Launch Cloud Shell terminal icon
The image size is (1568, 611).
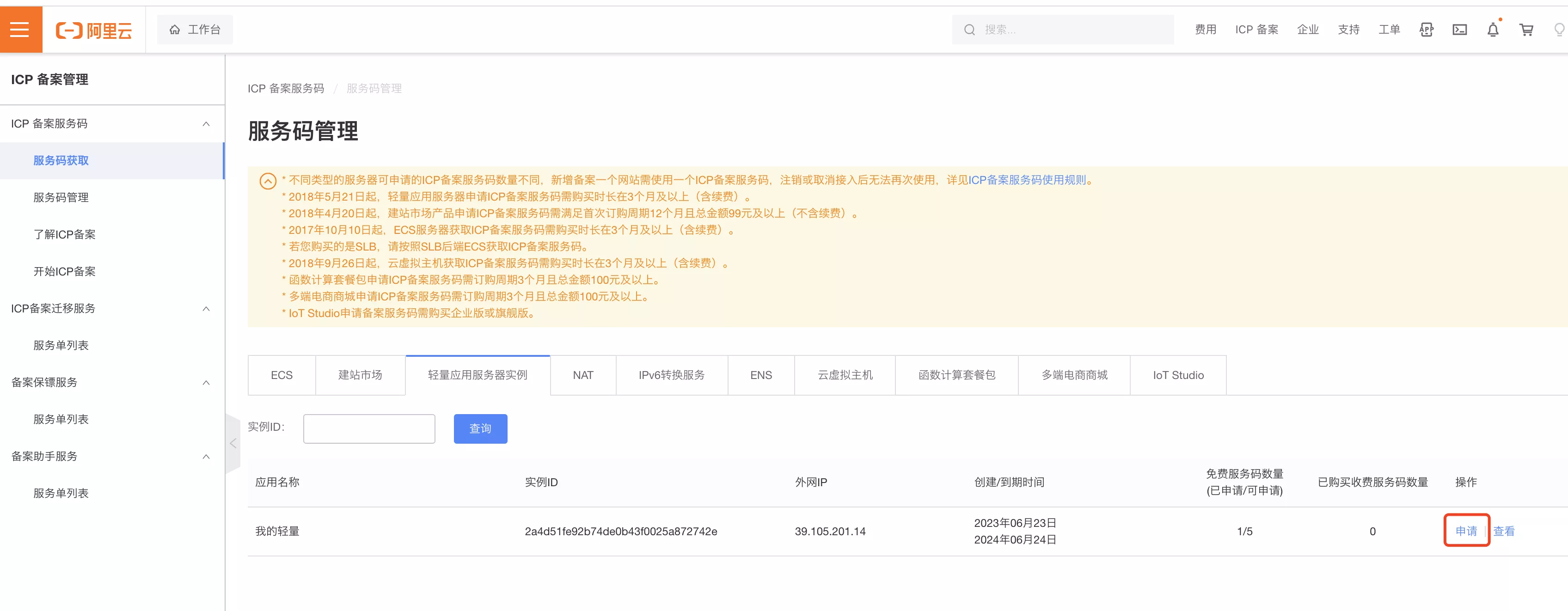[1460, 30]
